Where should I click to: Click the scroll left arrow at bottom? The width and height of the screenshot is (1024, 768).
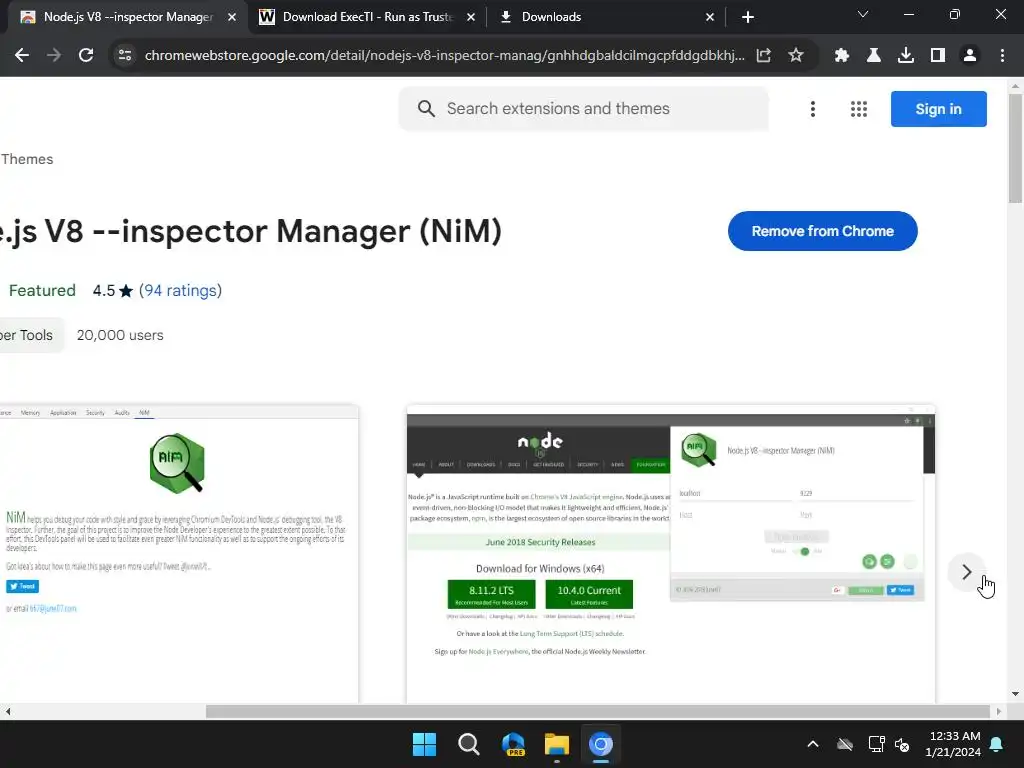[x=8, y=711]
